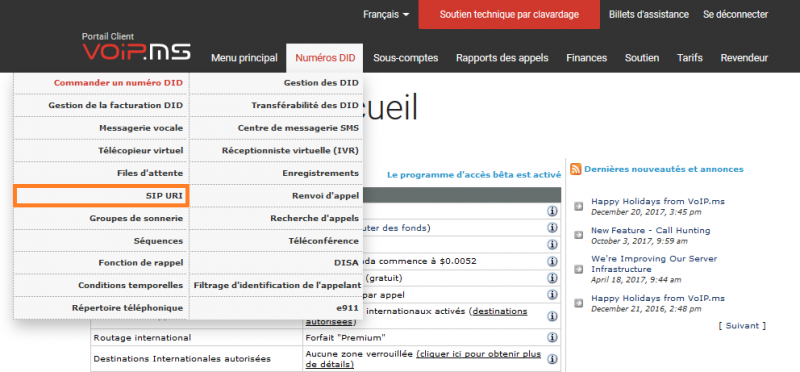800x372 pixels.
Task: Open 'Recherche d'appels'
Action: tap(276, 218)
